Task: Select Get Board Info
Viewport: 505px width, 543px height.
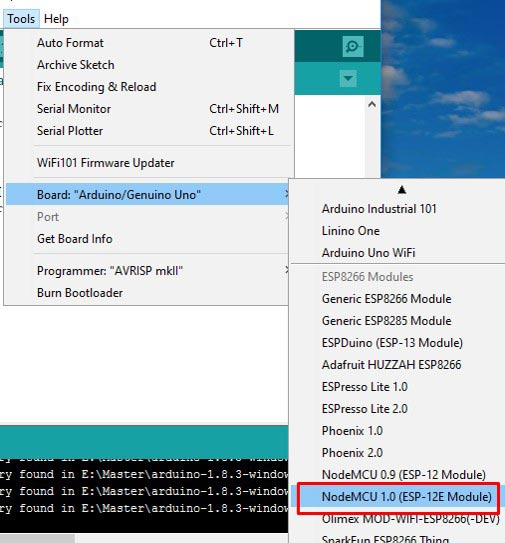Action: click(x=147, y=239)
